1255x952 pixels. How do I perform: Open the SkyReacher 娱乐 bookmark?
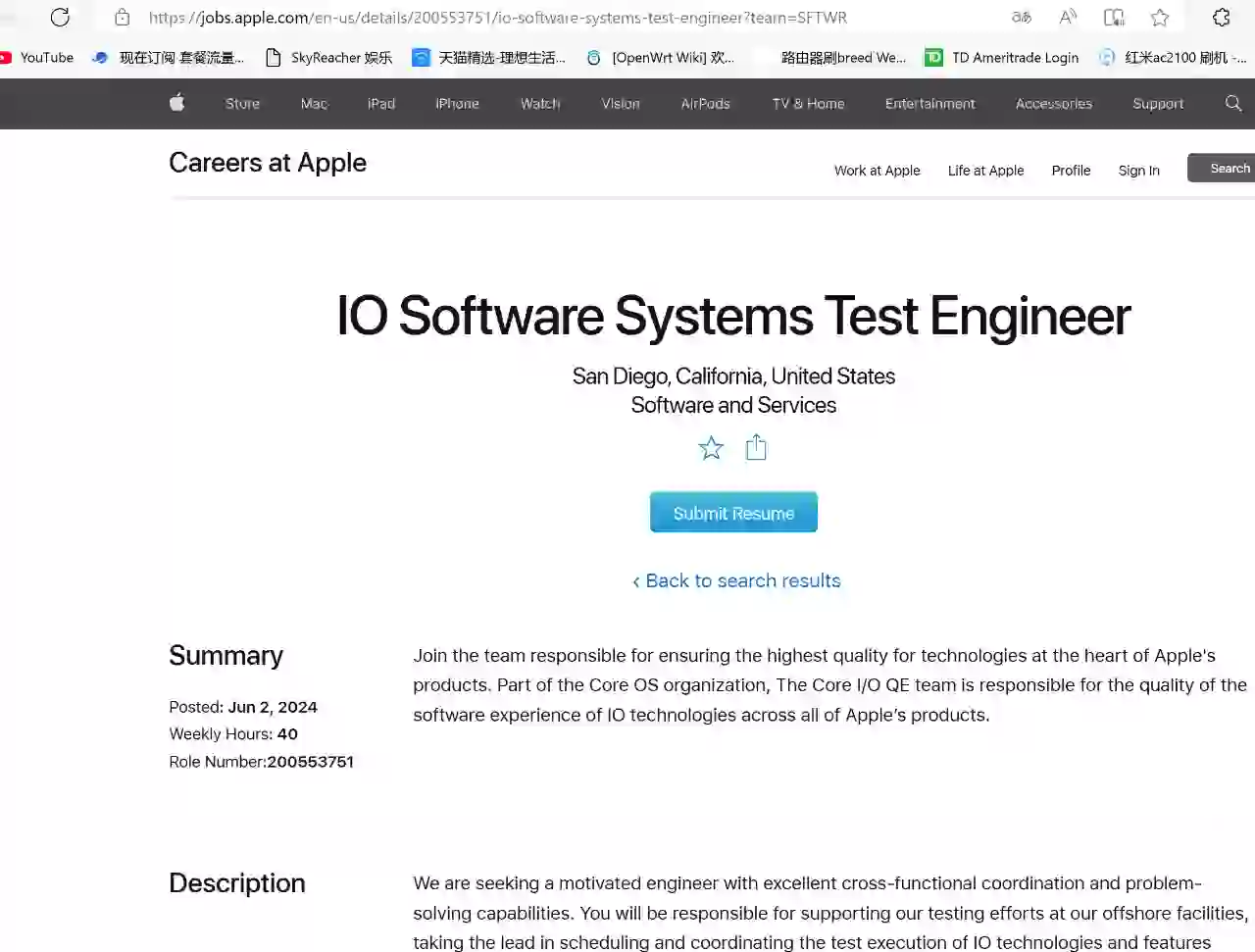point(329,58)
